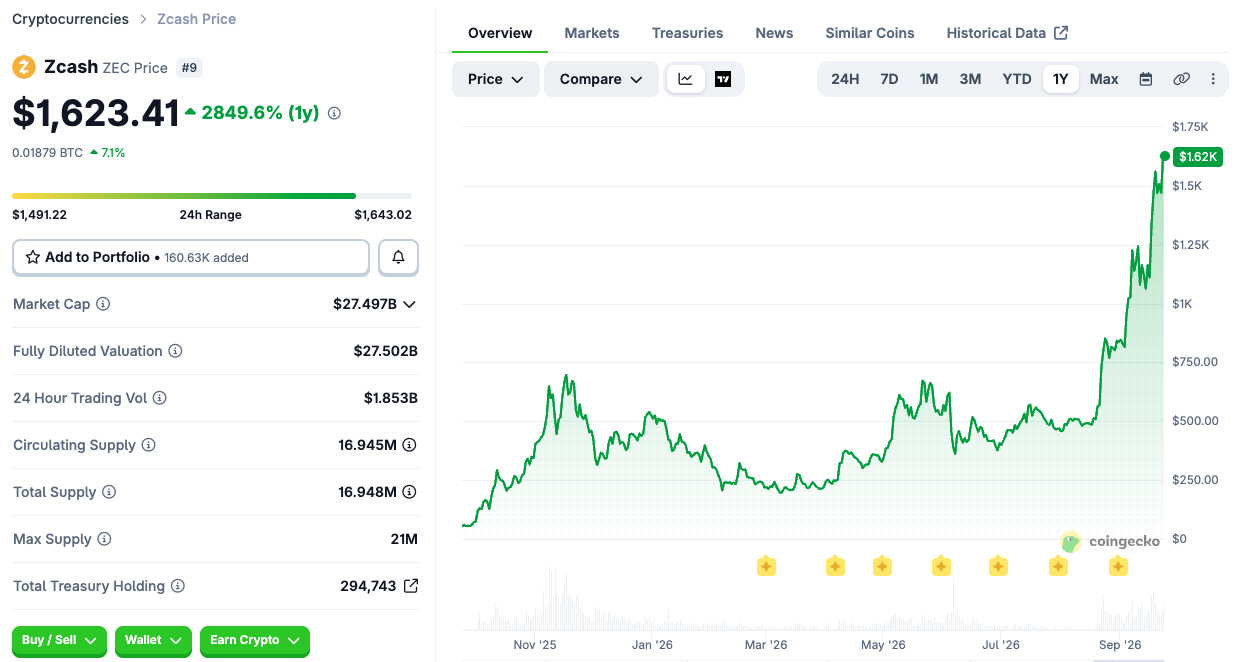
Task: Expand Market Cap chevron next to $27.497B
Action: pos(408,304)
